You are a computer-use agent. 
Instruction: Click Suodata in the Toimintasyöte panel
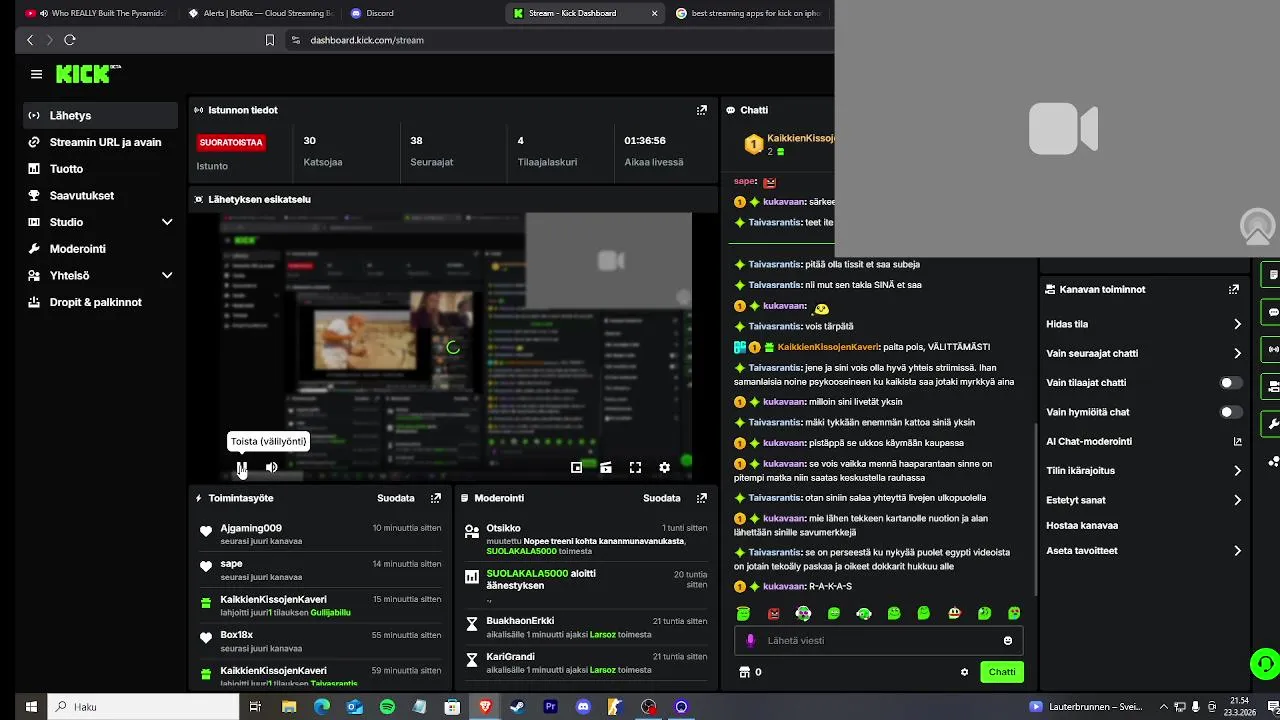pos(396,498)
